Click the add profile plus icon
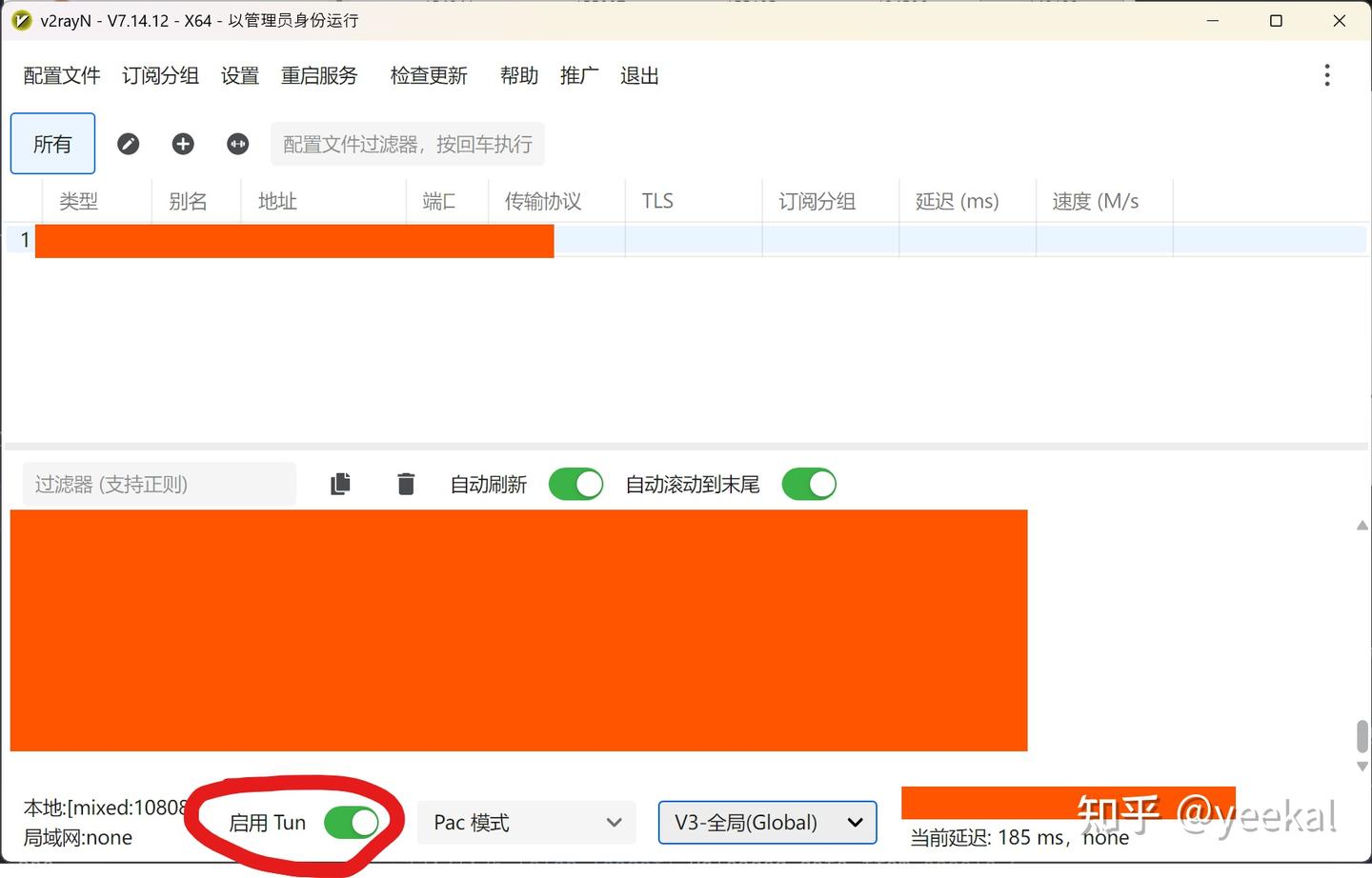The width and height of the screenshot is (1372, 878). pos(182,144)
